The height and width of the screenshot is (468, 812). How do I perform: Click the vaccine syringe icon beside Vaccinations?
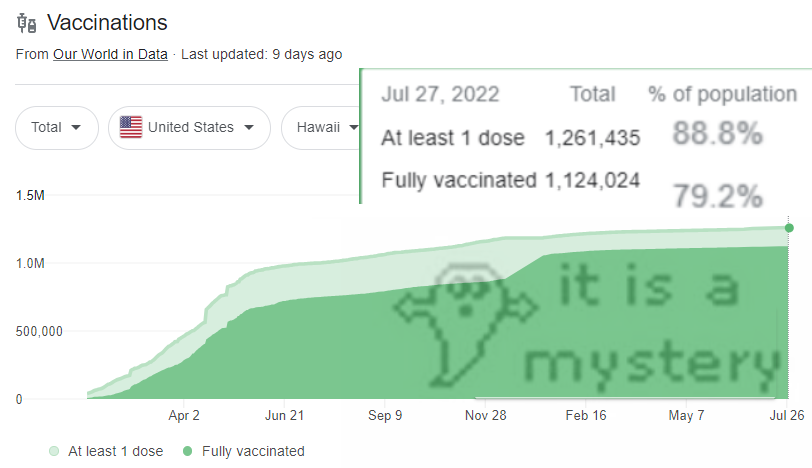(x=26, y=23)
